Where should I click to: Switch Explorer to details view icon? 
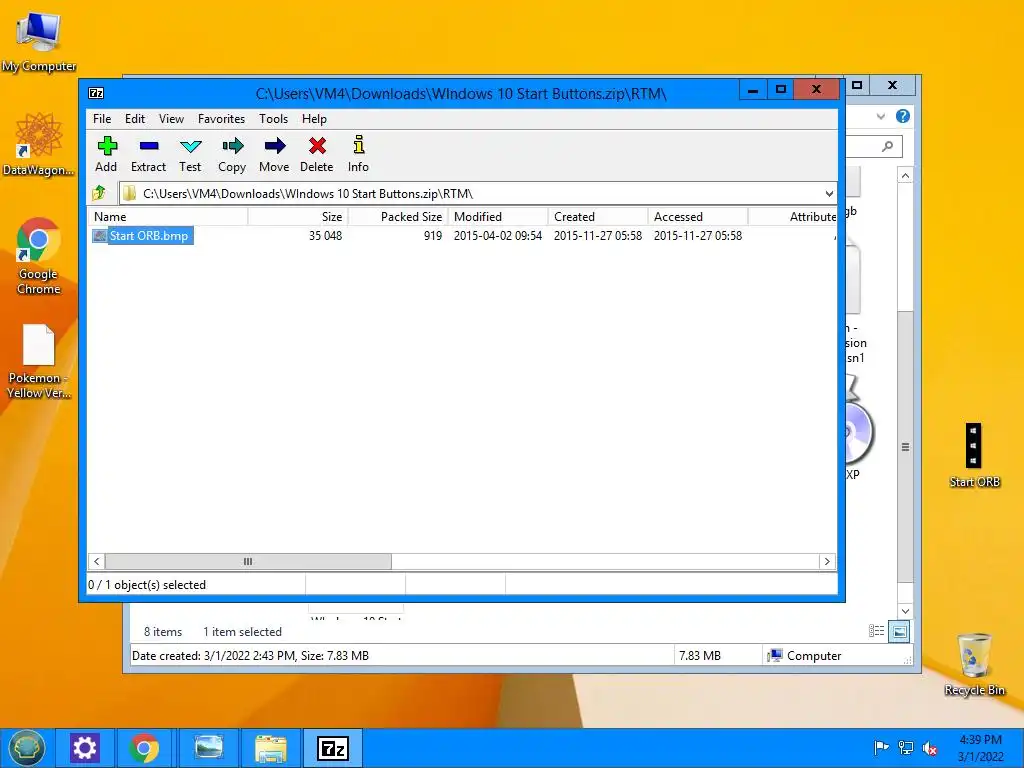(876, 631)
